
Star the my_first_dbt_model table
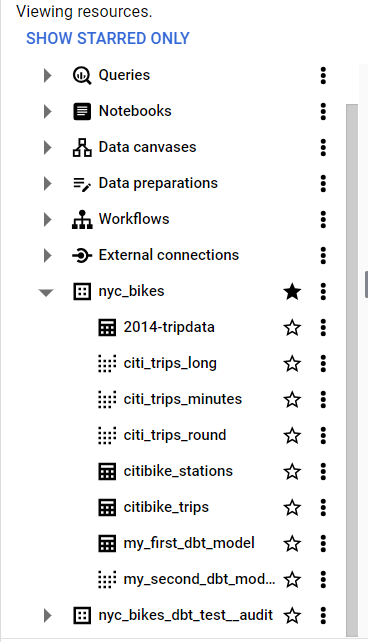pyautogui.click(x=292, y=544)
